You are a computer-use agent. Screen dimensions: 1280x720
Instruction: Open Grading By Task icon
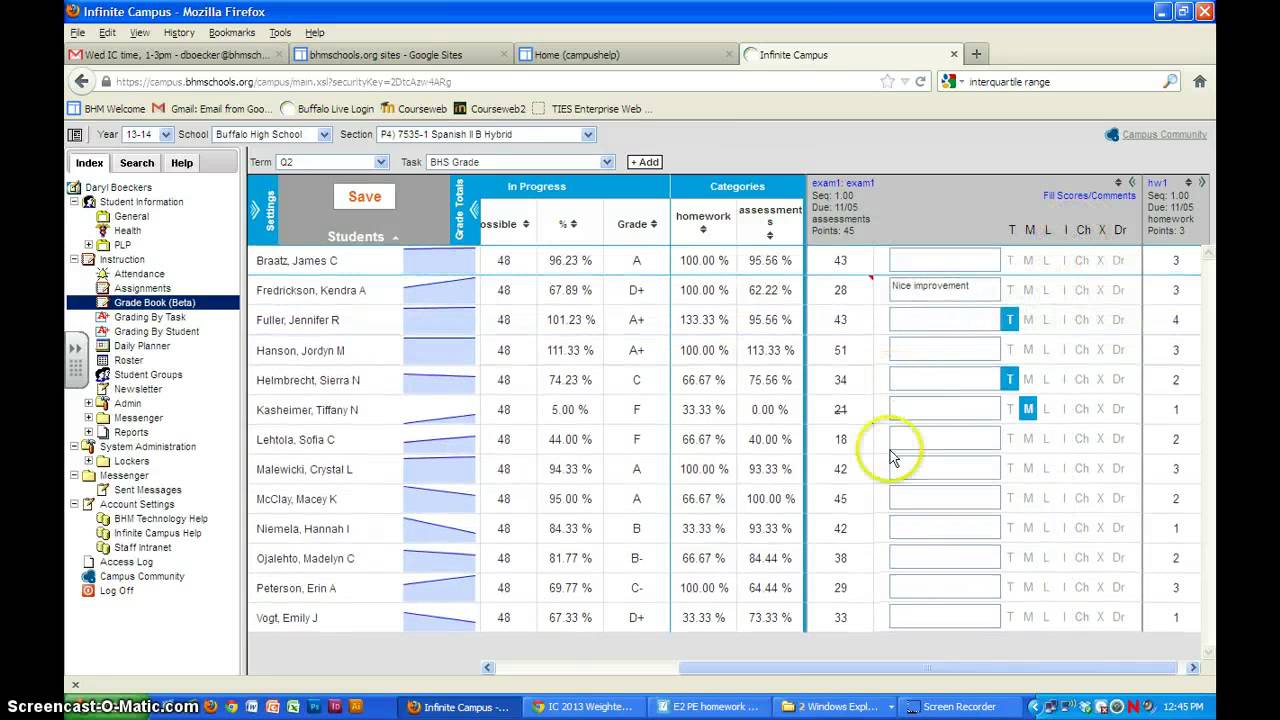click(103, 317)
